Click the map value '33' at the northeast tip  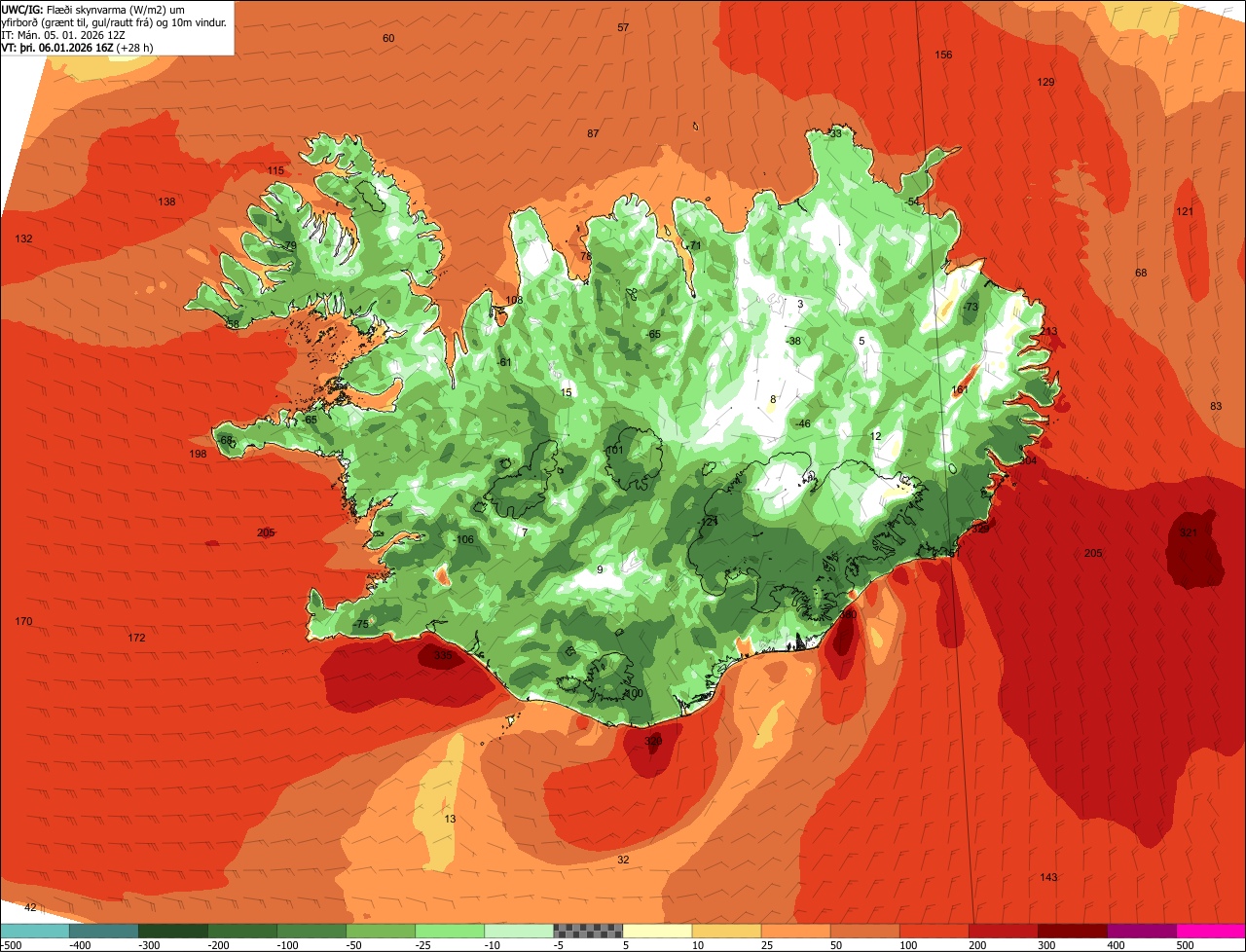click(x=835, y=134)
